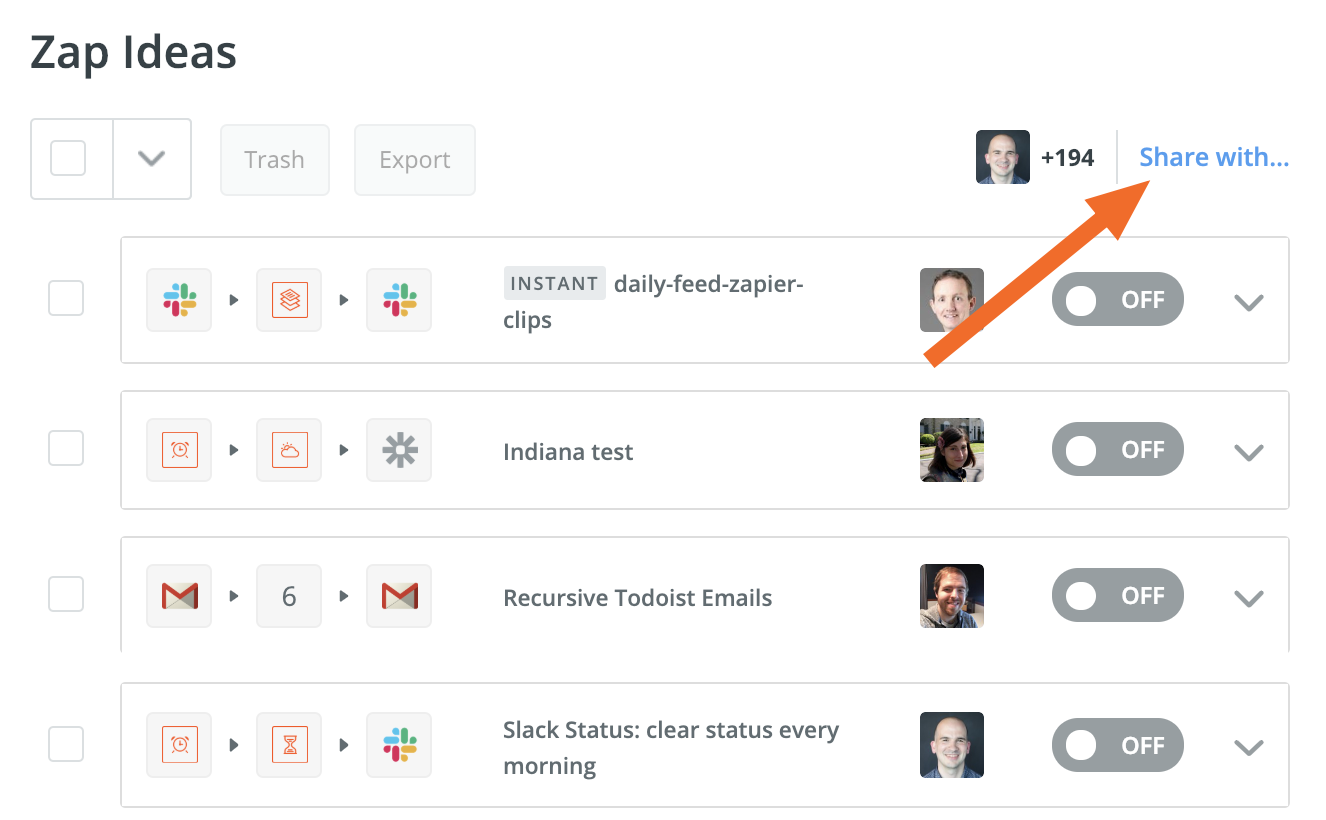Tick the select-all checkbox in the toolbar

click(68, 158)
